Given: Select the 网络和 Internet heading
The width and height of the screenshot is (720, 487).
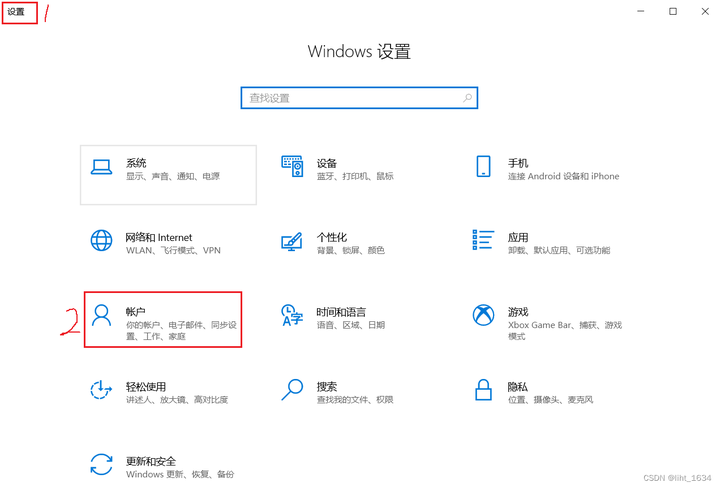Looking at the screenshot, I should pyautogui.click(x=159, y=237).
